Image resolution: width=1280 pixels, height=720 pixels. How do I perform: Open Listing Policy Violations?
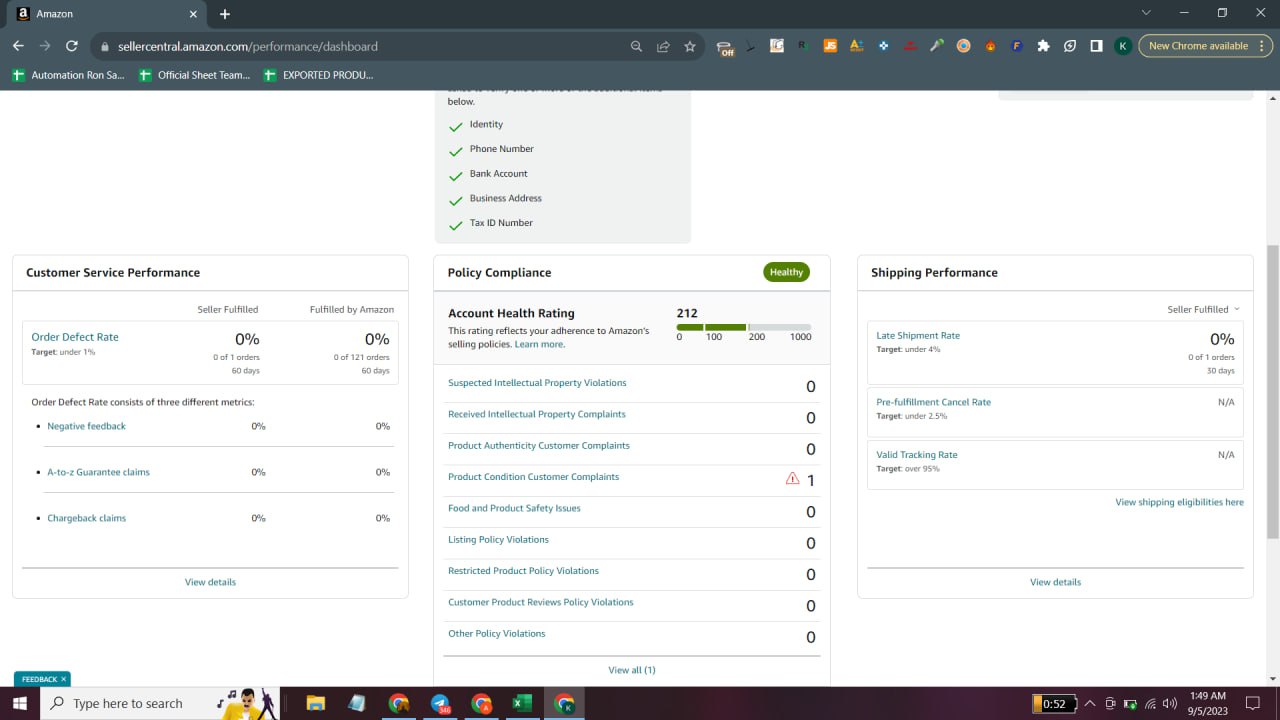(x=498, y=539)
